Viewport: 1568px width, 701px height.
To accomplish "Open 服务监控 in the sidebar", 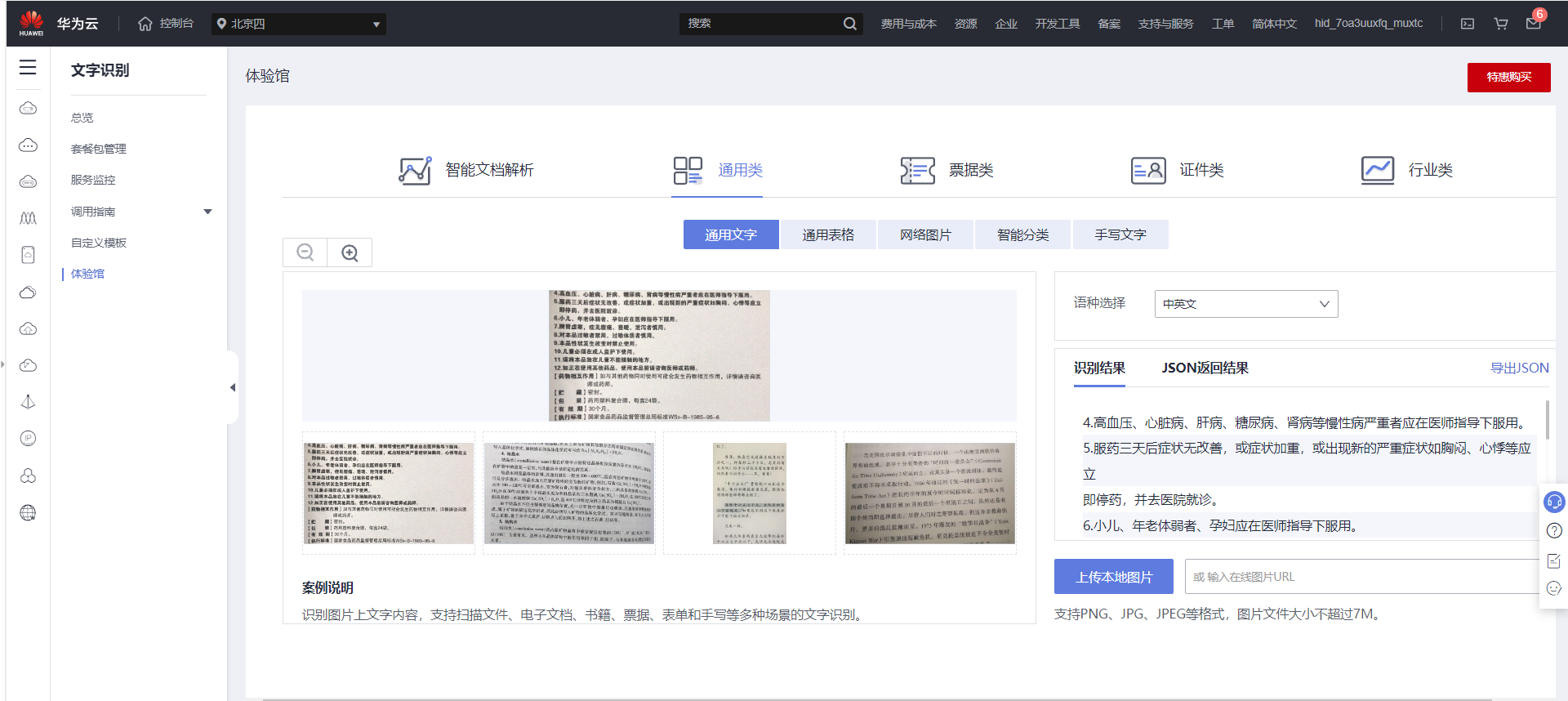I will click(x=92, y=180).
